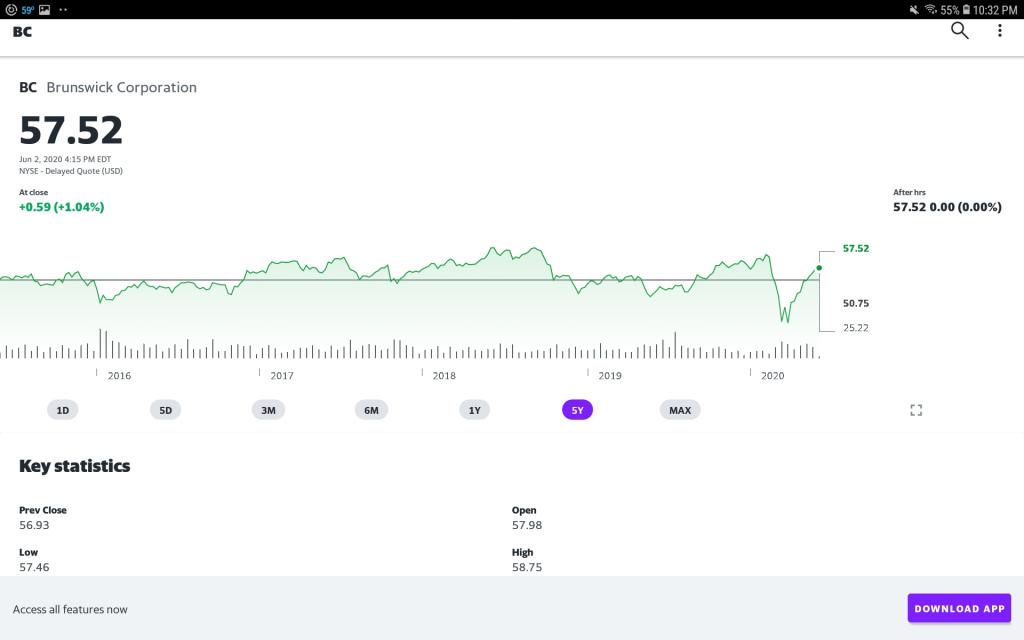Click the Access all features now text

pyautogui.click(x=70, y=609)
